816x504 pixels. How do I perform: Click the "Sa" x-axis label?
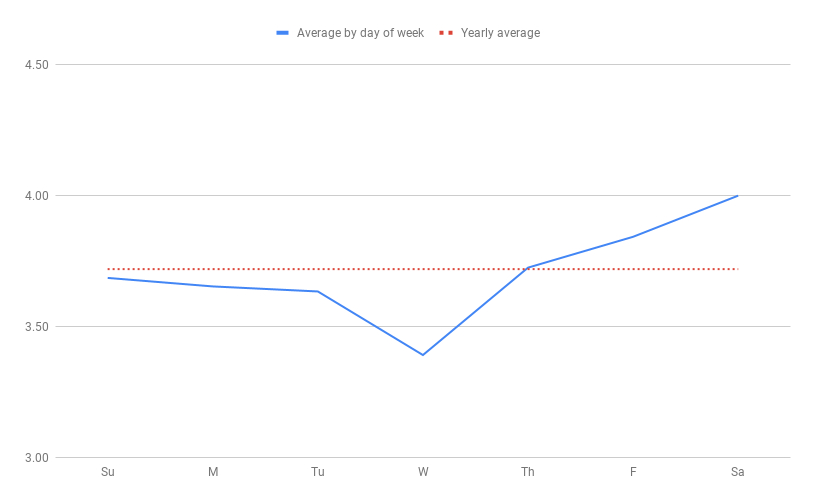point(737,472)
